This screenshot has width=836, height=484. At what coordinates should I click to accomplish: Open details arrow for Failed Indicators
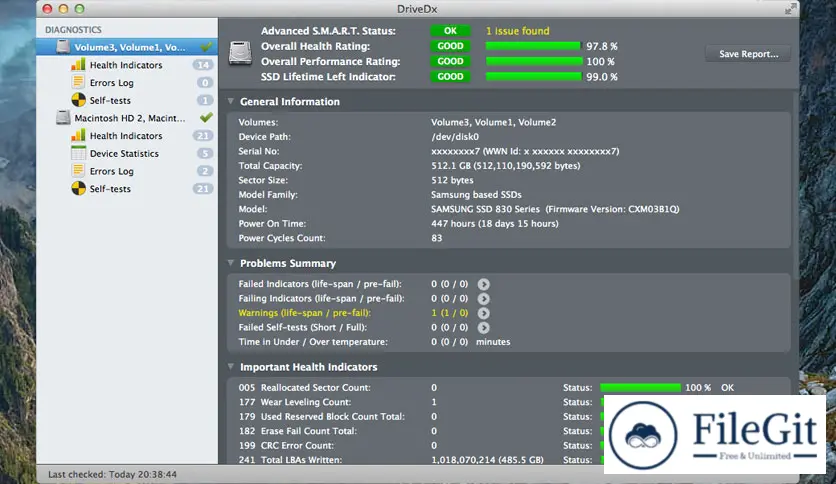click(484, 284)
